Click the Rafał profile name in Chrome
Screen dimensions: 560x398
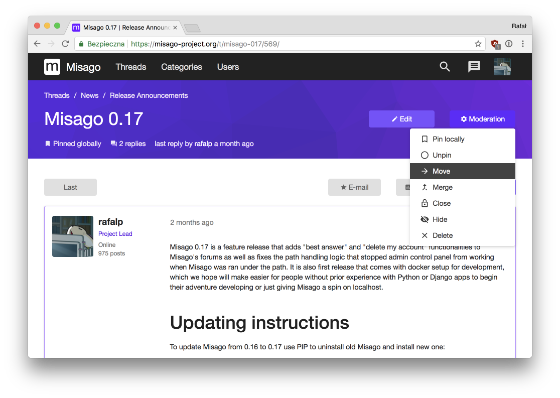(519, 26)
